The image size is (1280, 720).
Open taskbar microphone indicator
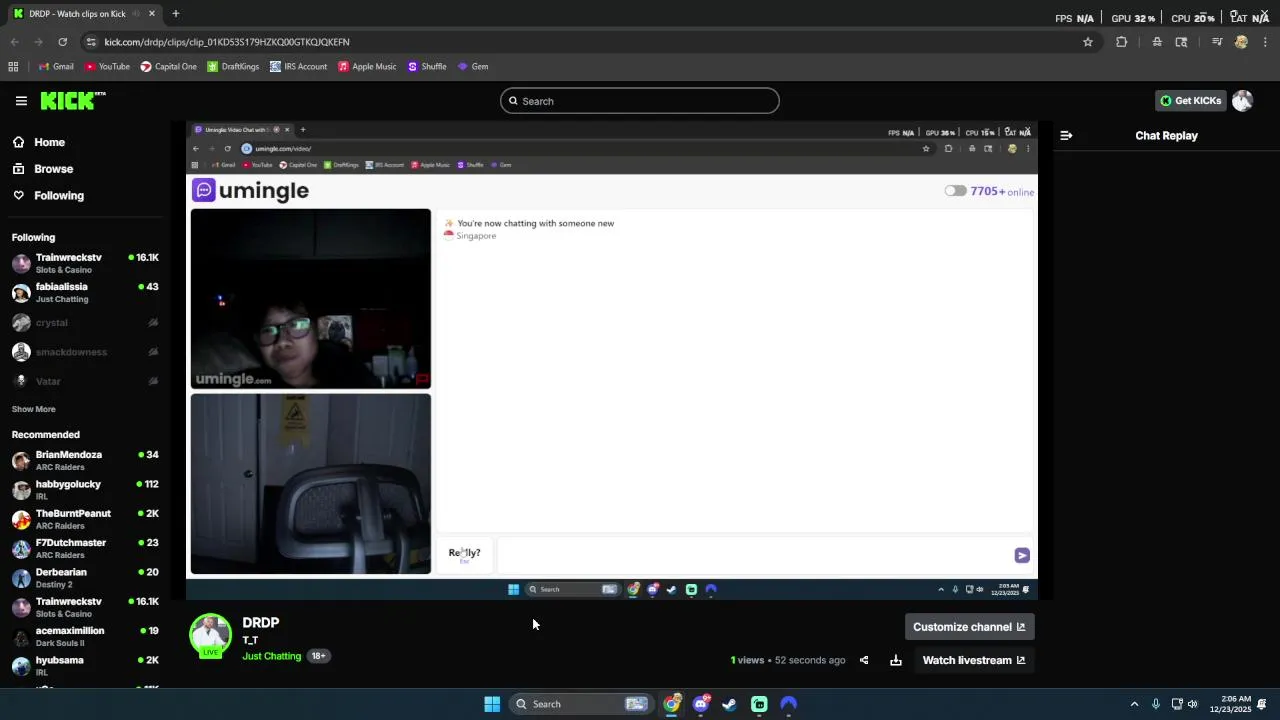pyautogui.click(x=1156, y=704)
